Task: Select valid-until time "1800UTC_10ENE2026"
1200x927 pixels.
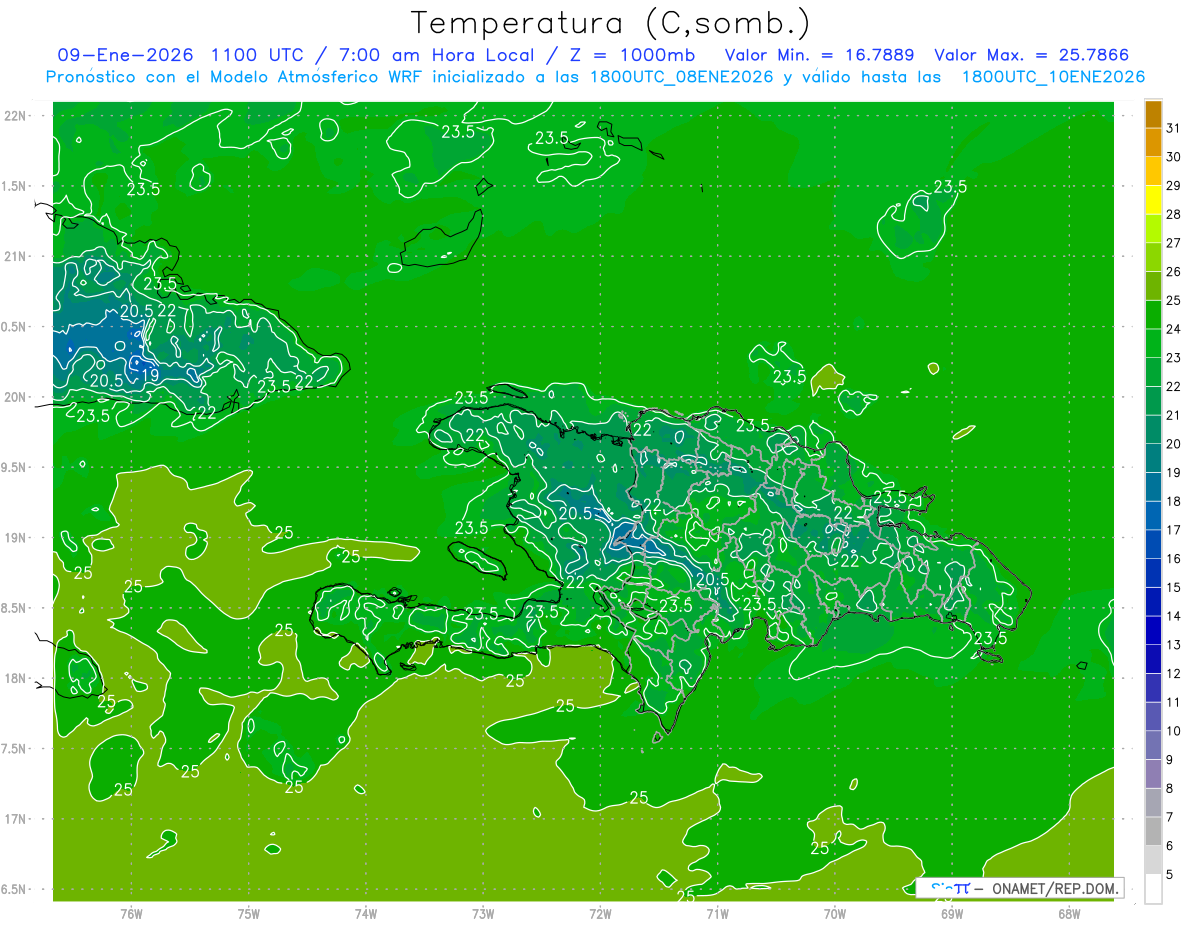Action: pyautogui.click(x=1053, y=77)
